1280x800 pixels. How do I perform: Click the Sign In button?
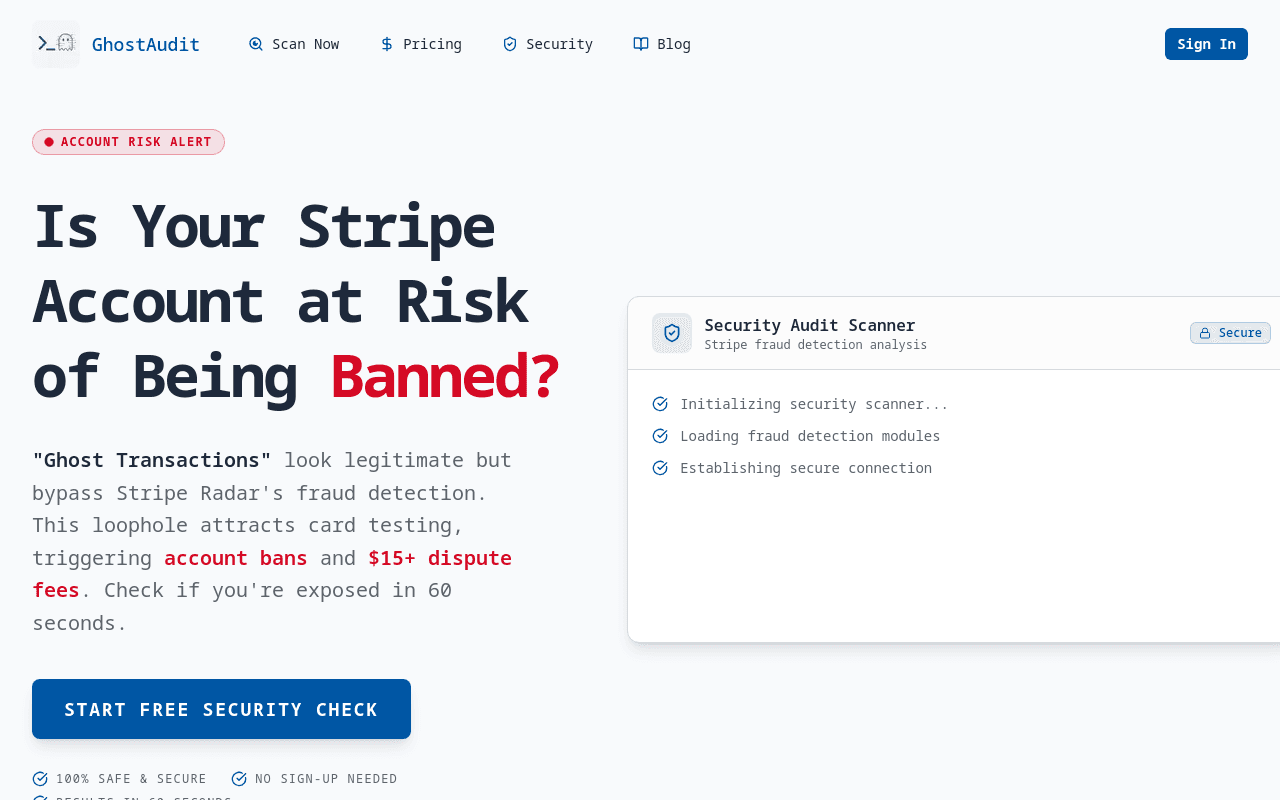[1206, 44]
